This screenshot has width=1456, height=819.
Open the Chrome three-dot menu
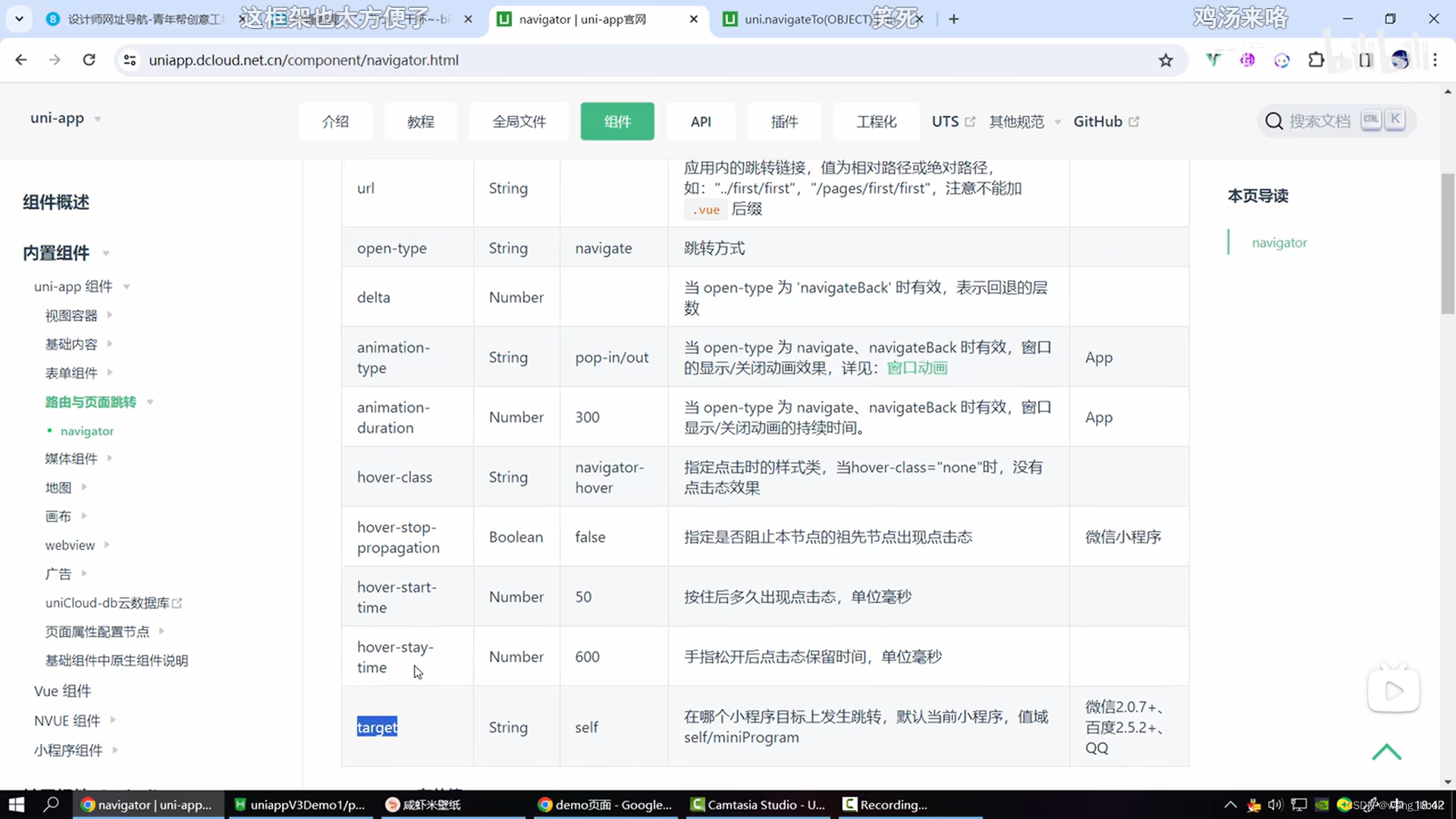pyautogui.click(x=1435, y=60)
